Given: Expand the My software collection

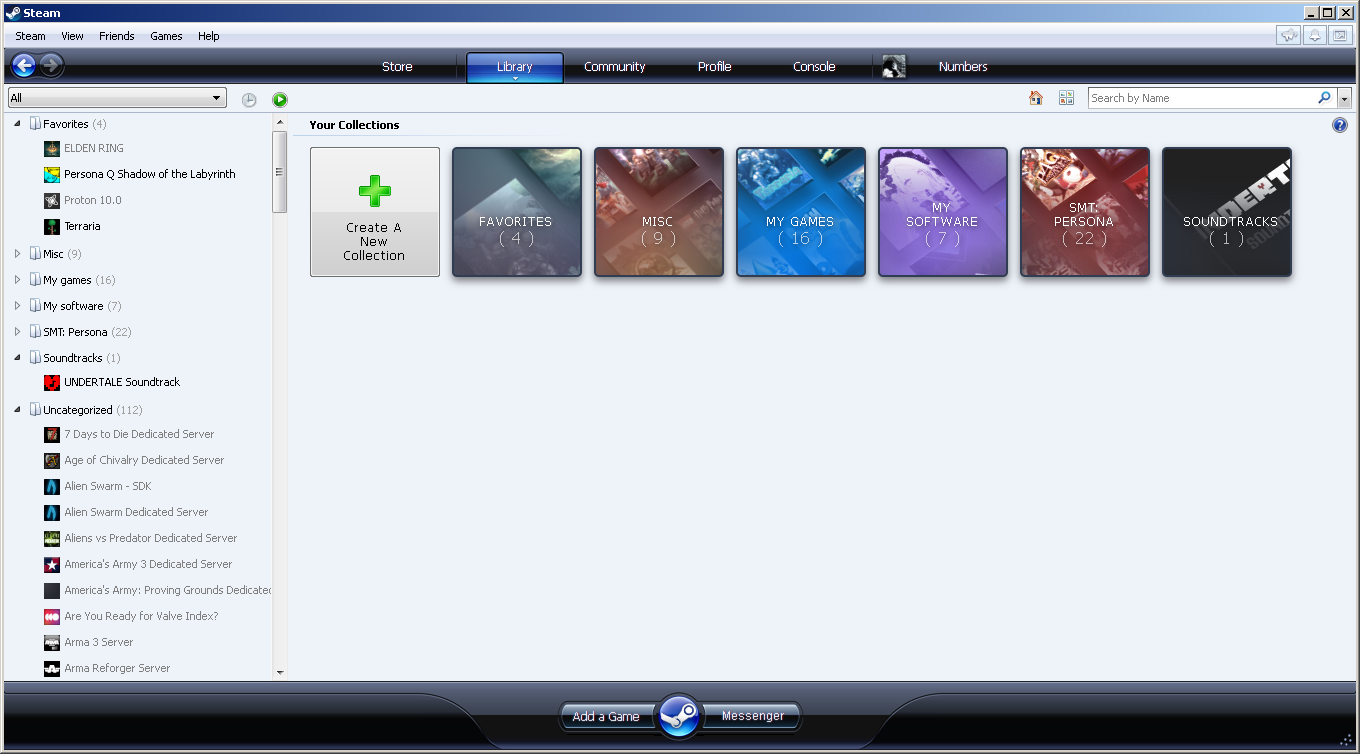Looking at the screenshot, I should 18,306.
